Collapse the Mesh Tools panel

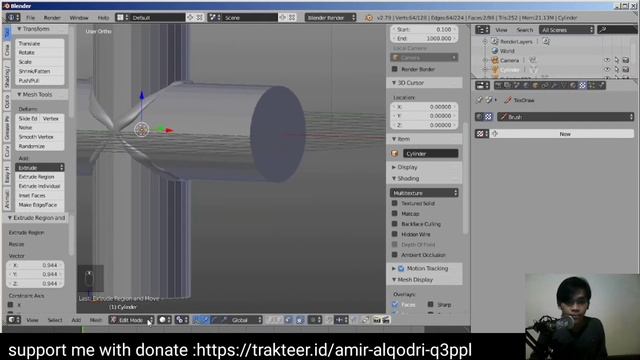coord(19,94)
